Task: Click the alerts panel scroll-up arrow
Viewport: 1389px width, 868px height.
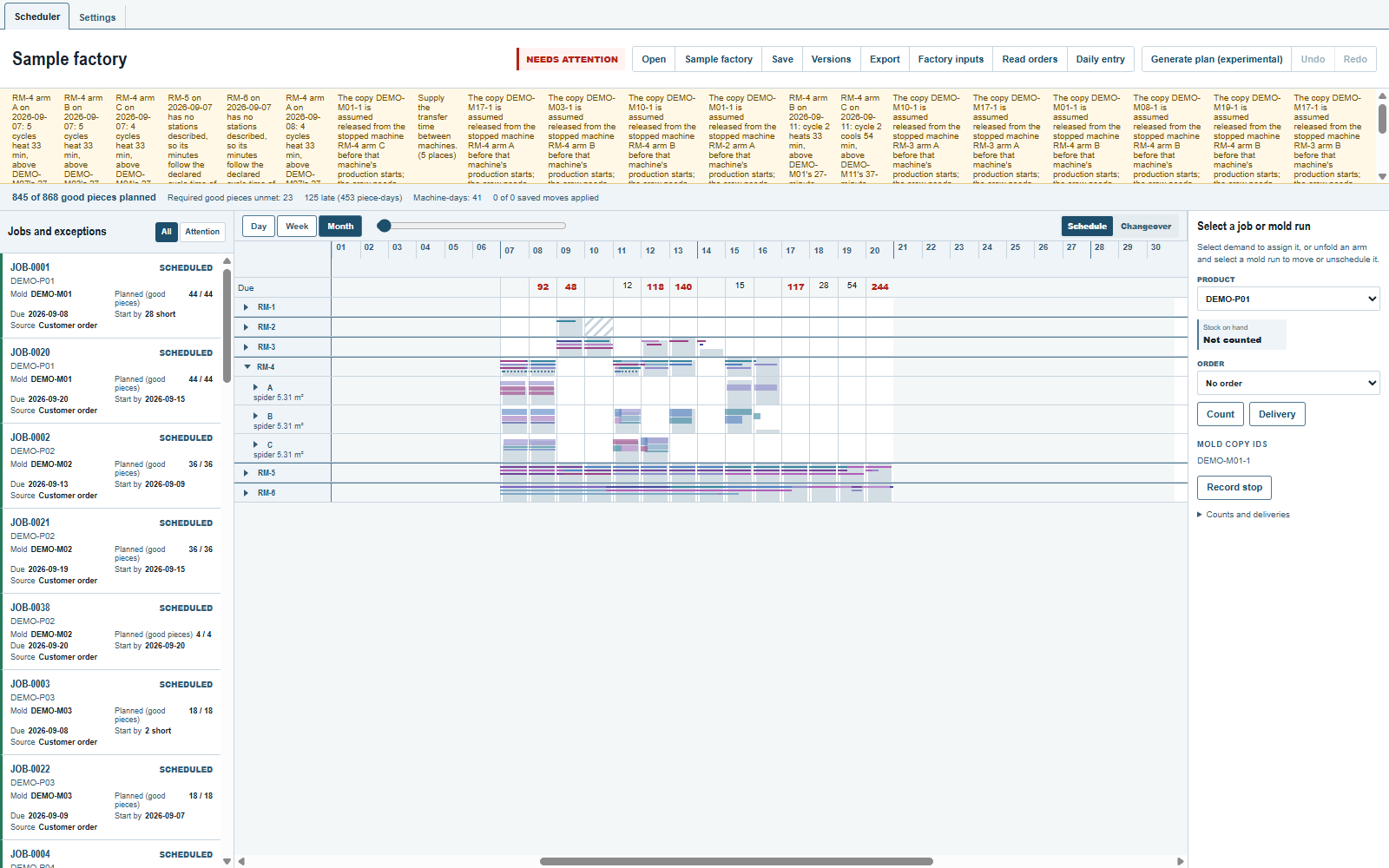Action: click(x=1382, y=96)
